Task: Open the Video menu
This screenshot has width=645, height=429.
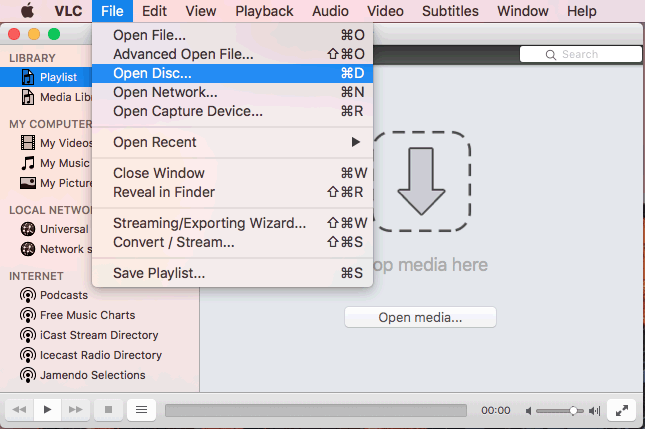Action: pyautogui.click(x=385, y=11)
